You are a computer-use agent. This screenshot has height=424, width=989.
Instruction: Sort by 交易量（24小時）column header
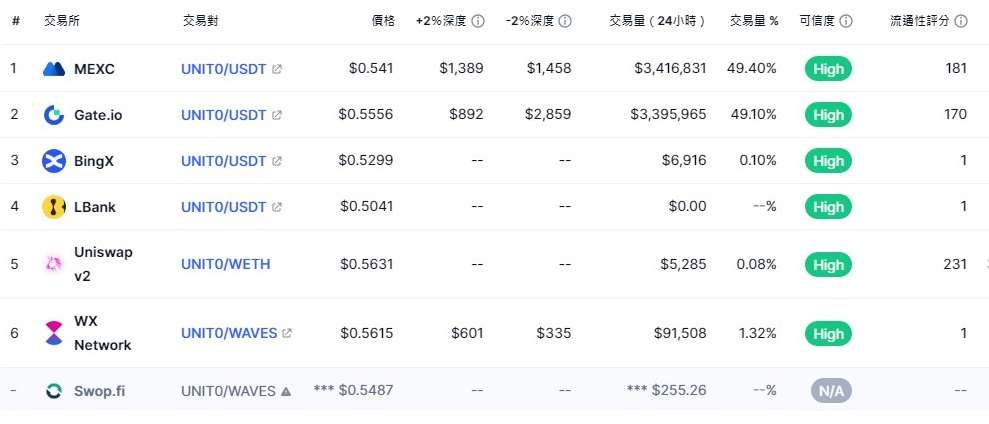pos(657,21)
